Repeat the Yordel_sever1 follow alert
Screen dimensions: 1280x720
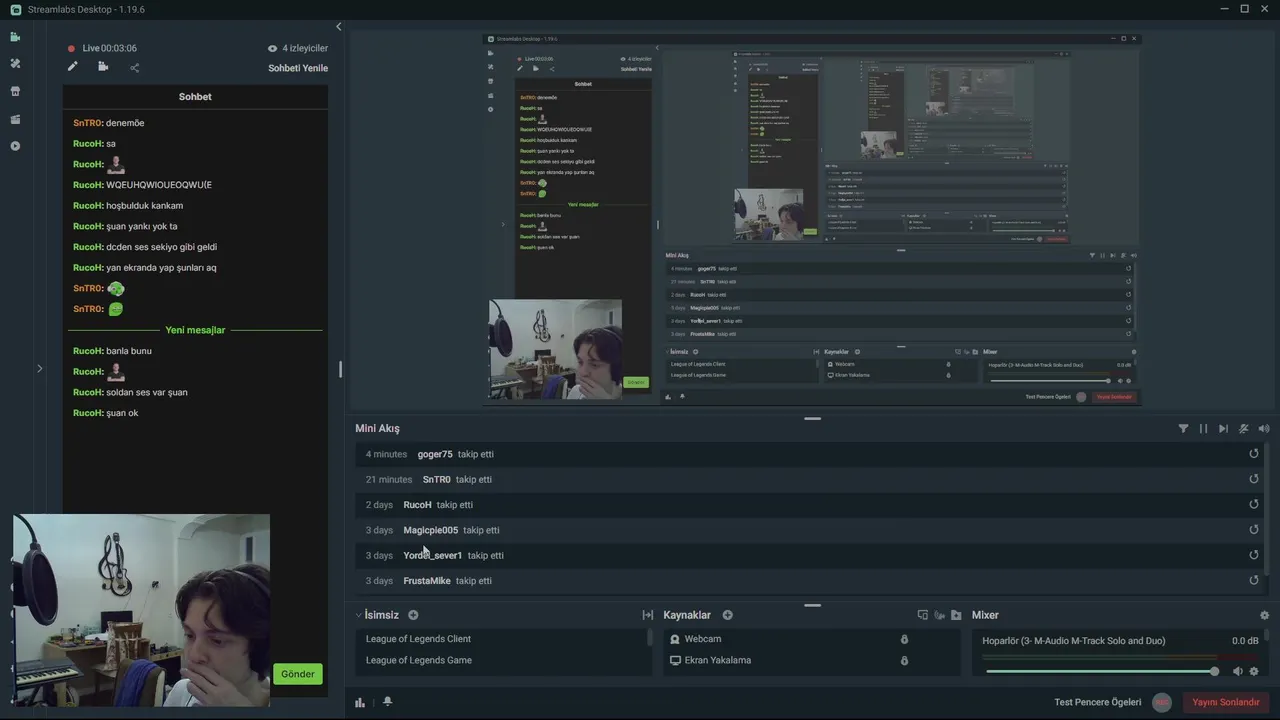click(1253, 554)
